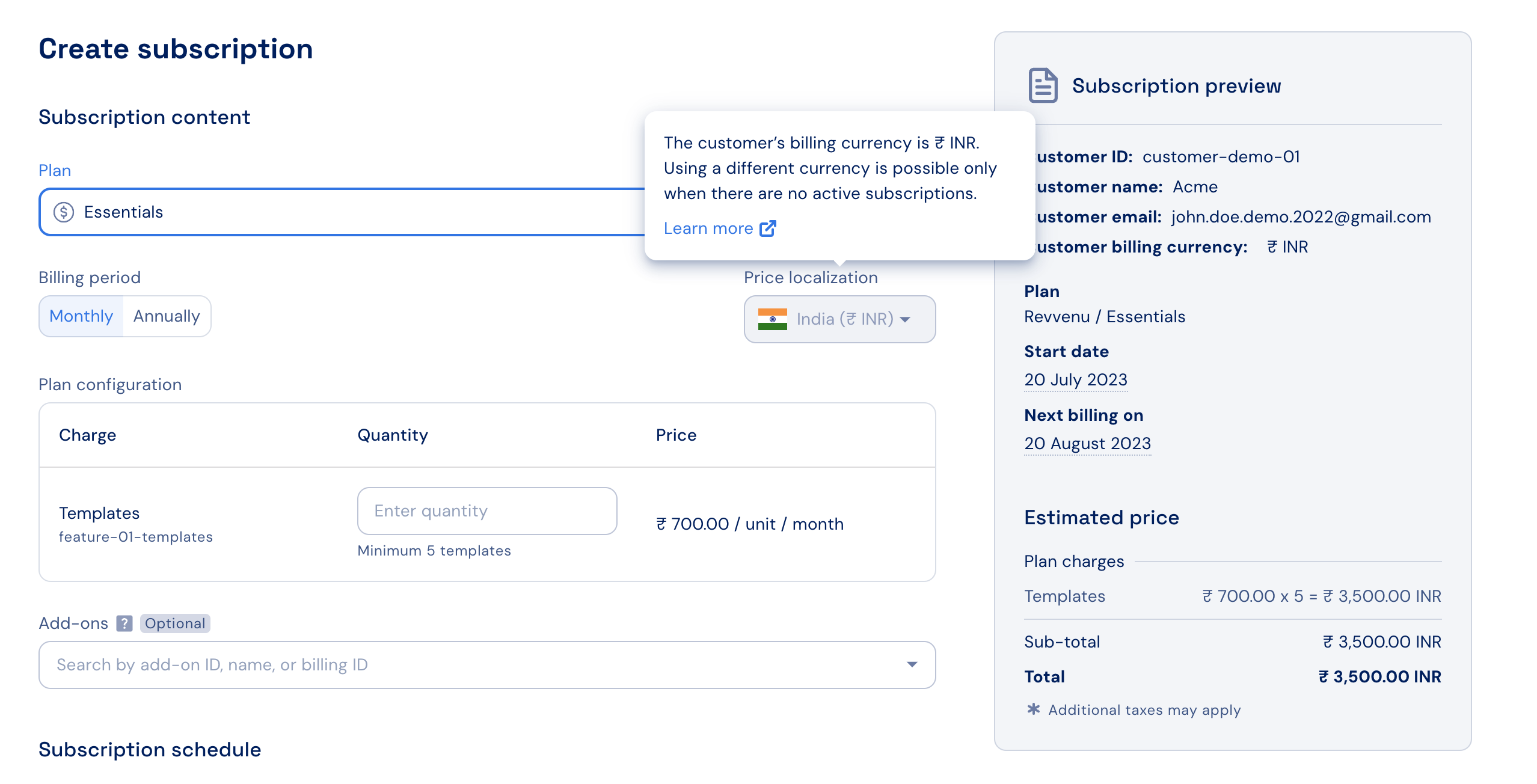
Task: Click the 20 July 2023 start date
Action: click(x=1076, y=380)
